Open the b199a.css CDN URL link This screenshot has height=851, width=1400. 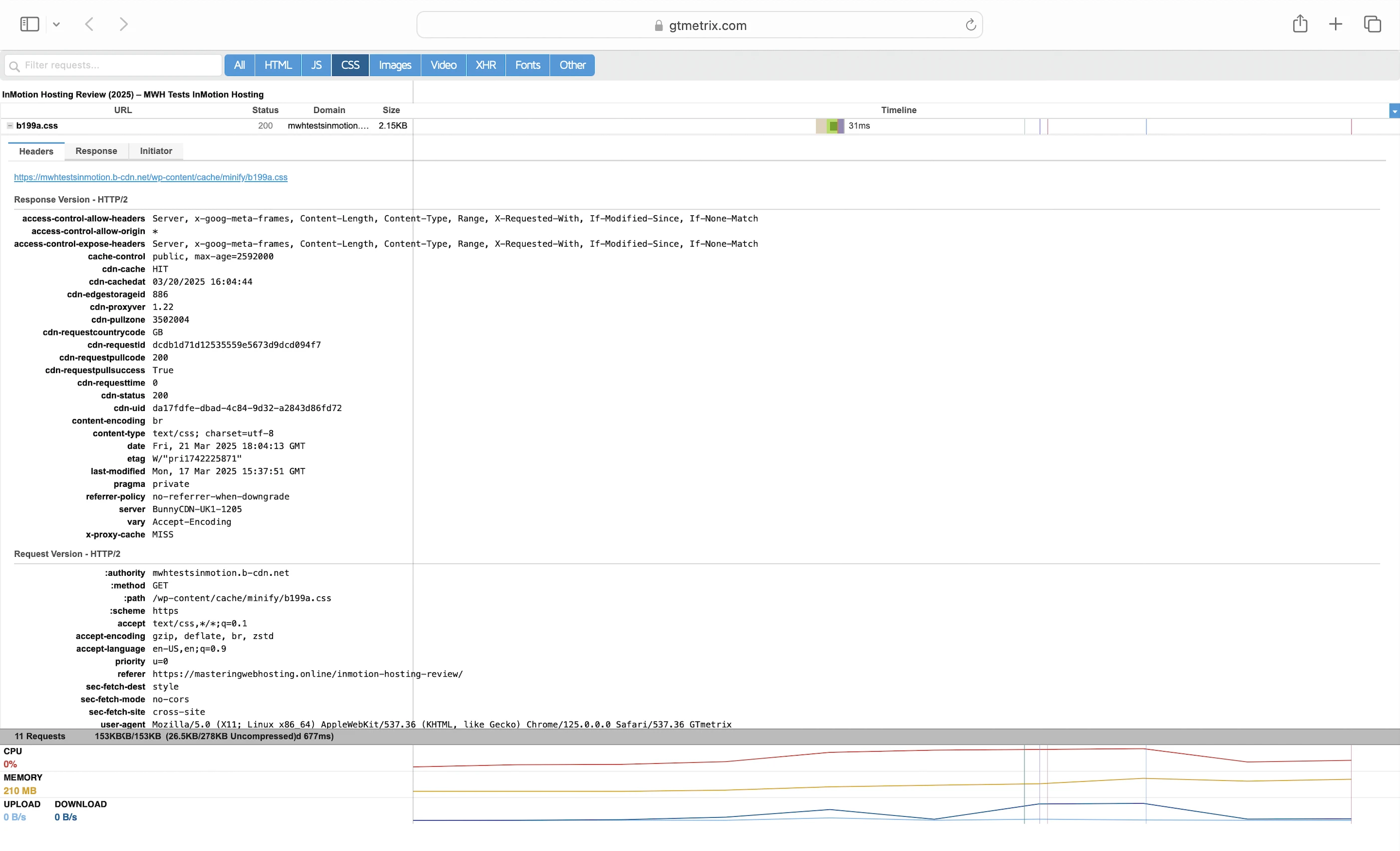pyautogui.click(x=151, y=177)
